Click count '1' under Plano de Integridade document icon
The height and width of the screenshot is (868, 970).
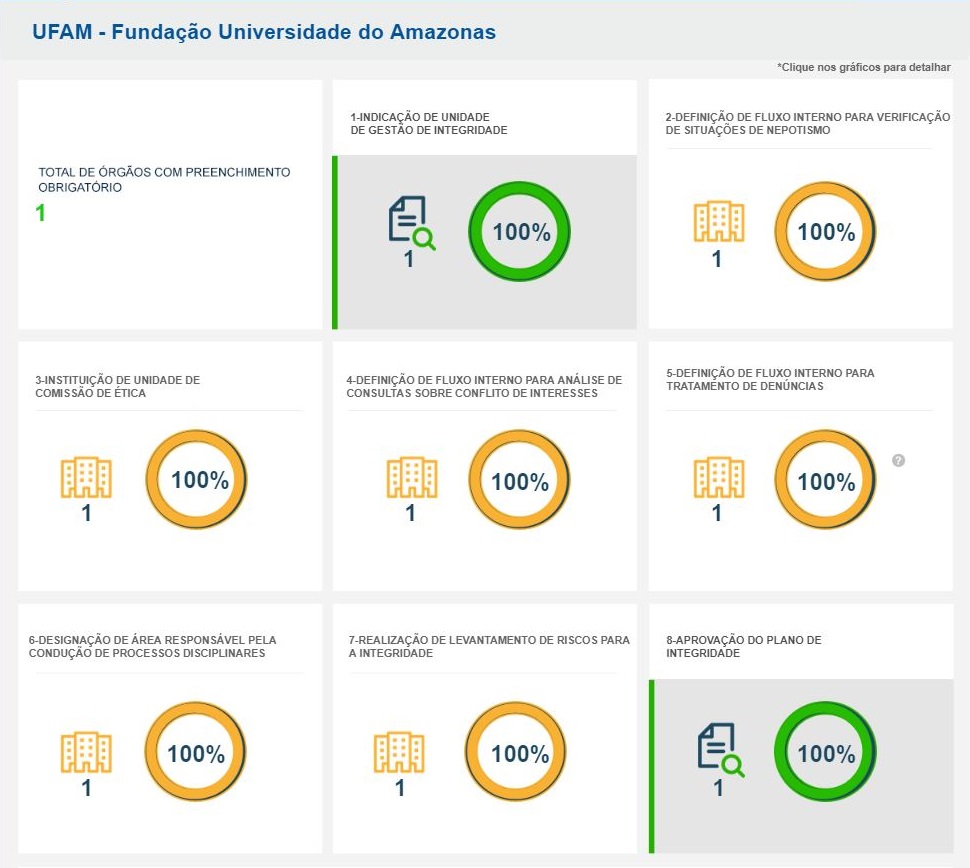pos(718,787)
